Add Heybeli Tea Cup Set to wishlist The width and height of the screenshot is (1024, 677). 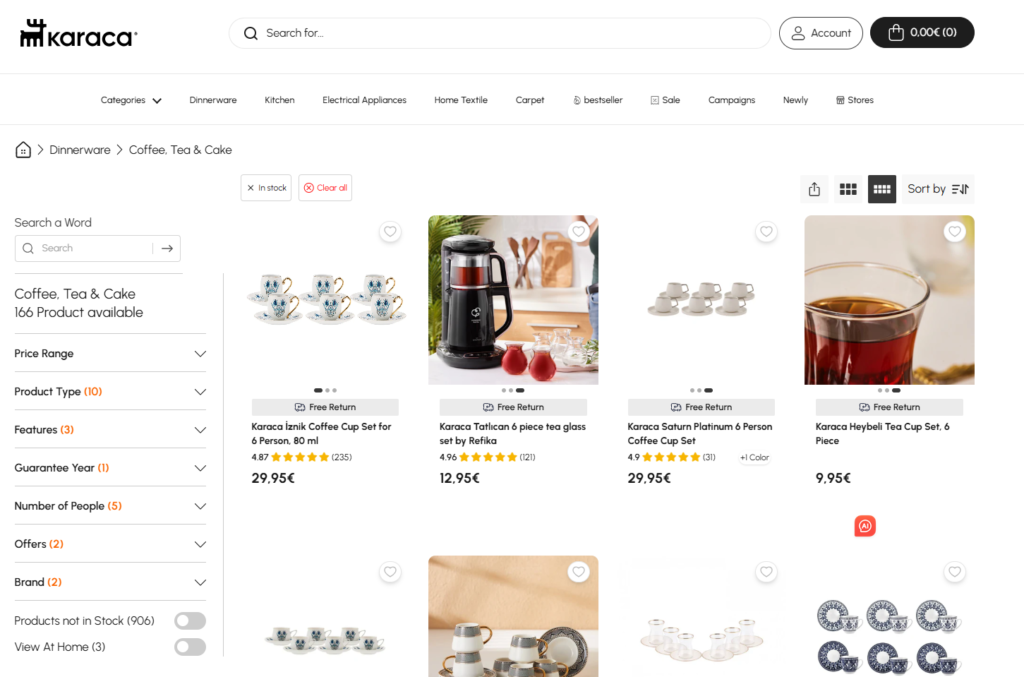954,231
